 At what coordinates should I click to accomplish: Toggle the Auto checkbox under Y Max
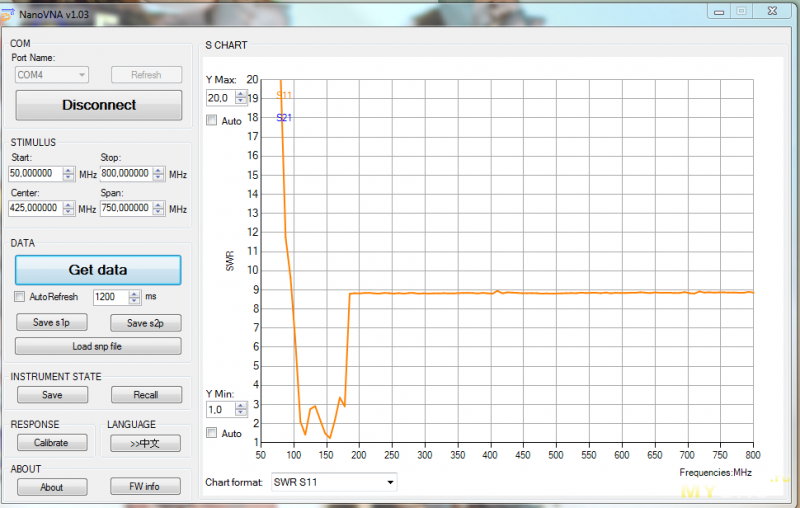(x=211, y=121)
